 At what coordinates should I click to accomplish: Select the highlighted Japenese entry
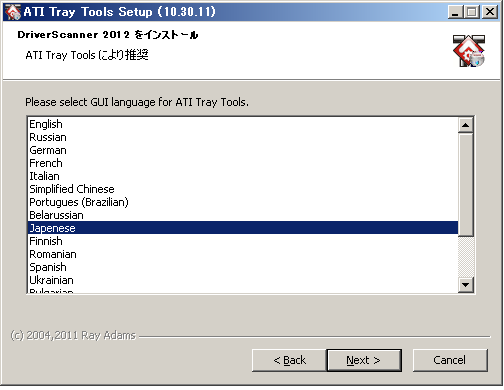click(x=243, y=228)
